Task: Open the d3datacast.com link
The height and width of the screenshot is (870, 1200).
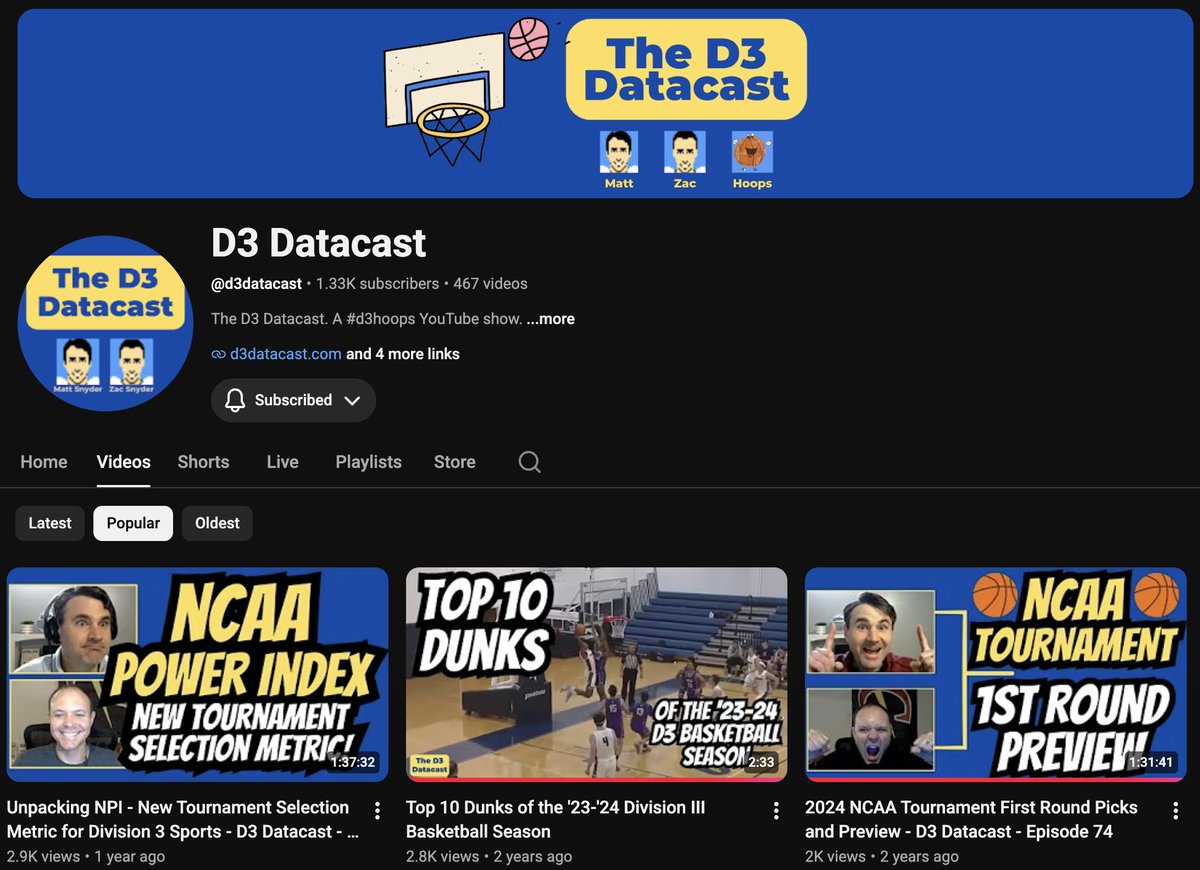Action: click(x=286, y=354)
